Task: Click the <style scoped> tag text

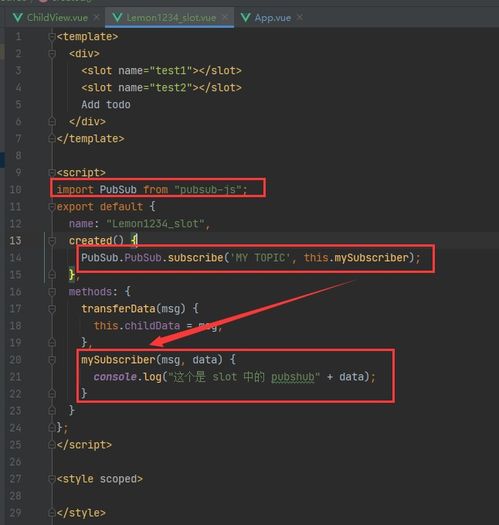Action: point(99,479)
